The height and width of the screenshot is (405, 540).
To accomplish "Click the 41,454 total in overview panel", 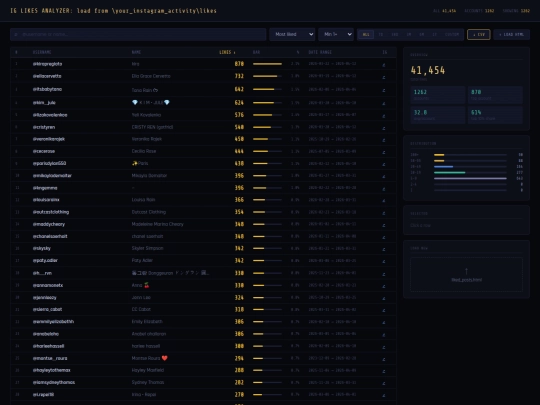I will pos(428,71).
